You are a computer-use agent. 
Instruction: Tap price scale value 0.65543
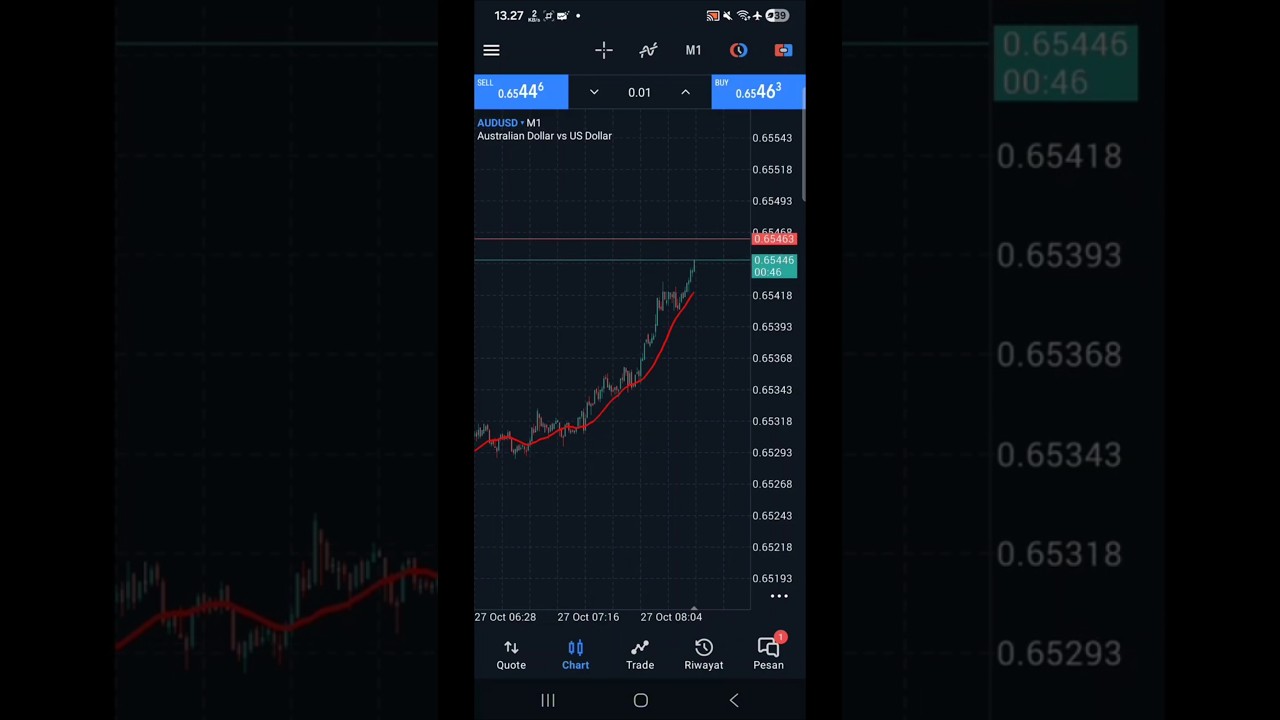pyautogui.click(x=772, y=138)
